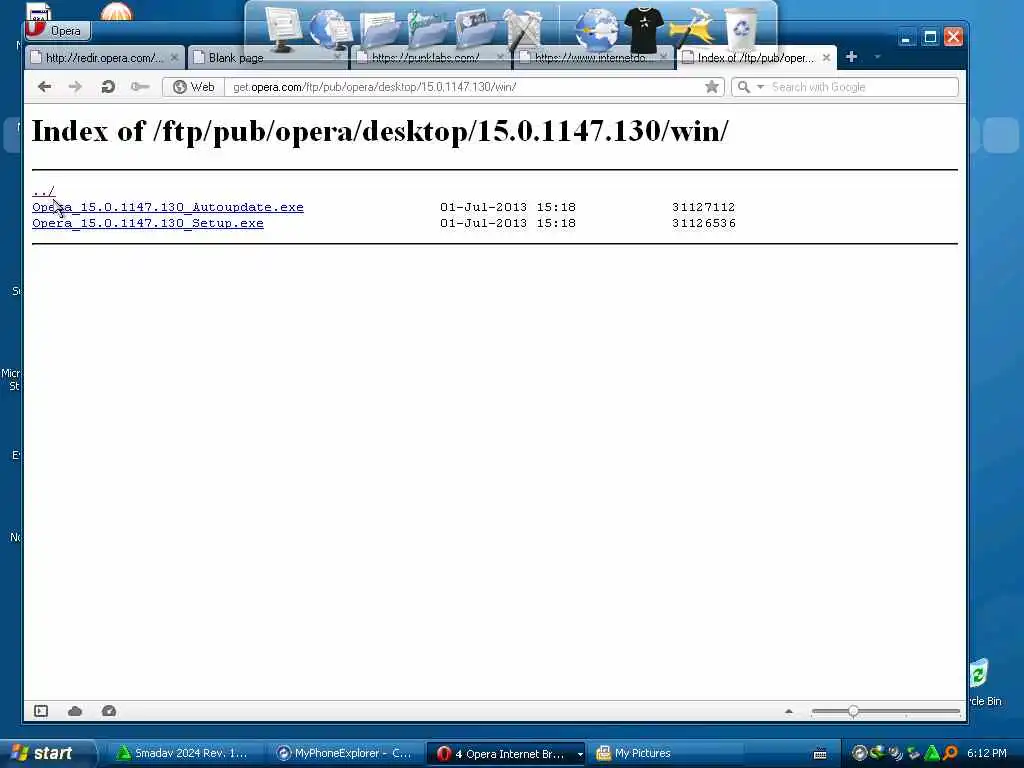Click the Search with Google field
The height and width of the screenshot is (768, 1024).
863,87
